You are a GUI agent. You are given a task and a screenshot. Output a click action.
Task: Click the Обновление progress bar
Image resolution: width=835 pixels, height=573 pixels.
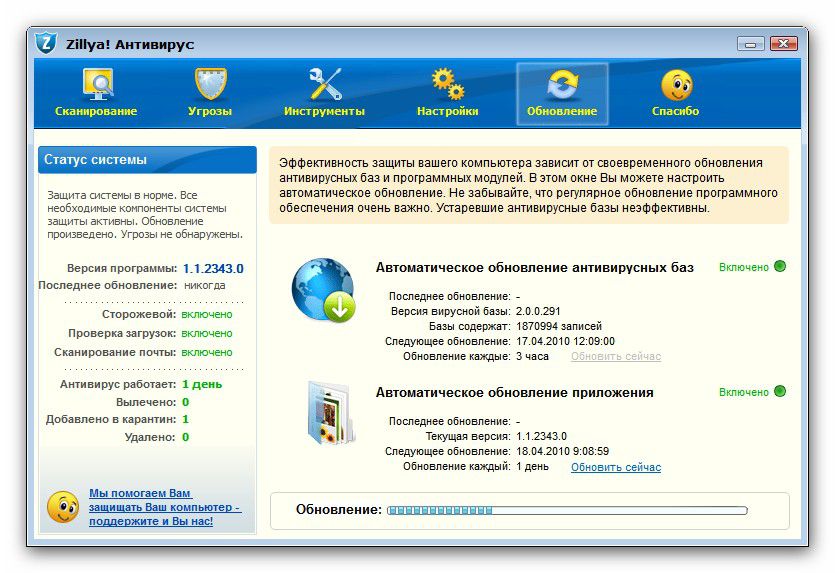click(567, 510)
